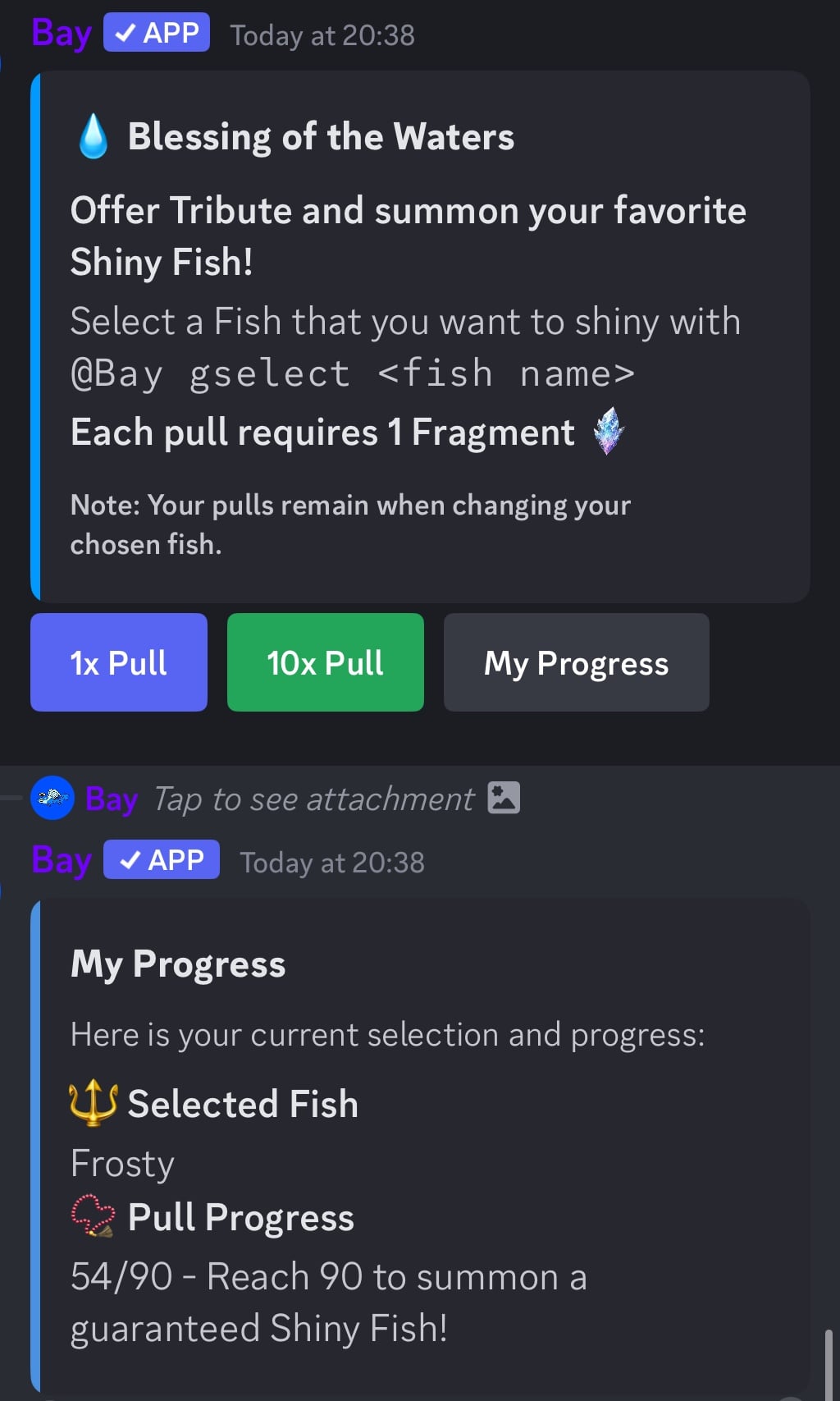Tap 'Tap to see attachment' reply text

click(313, 799)
